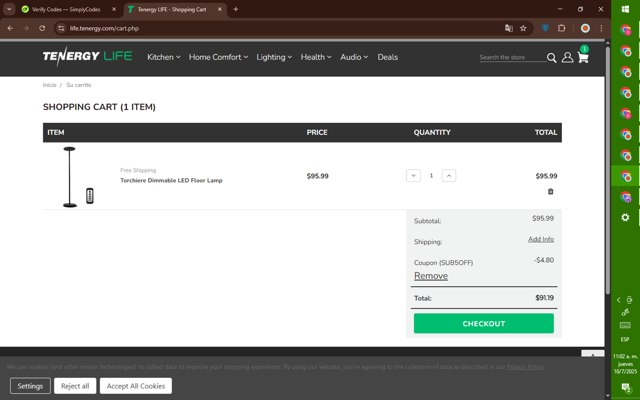Open a new browser tab
This screenshot has height=400, width=640.
tap(236, 9)
